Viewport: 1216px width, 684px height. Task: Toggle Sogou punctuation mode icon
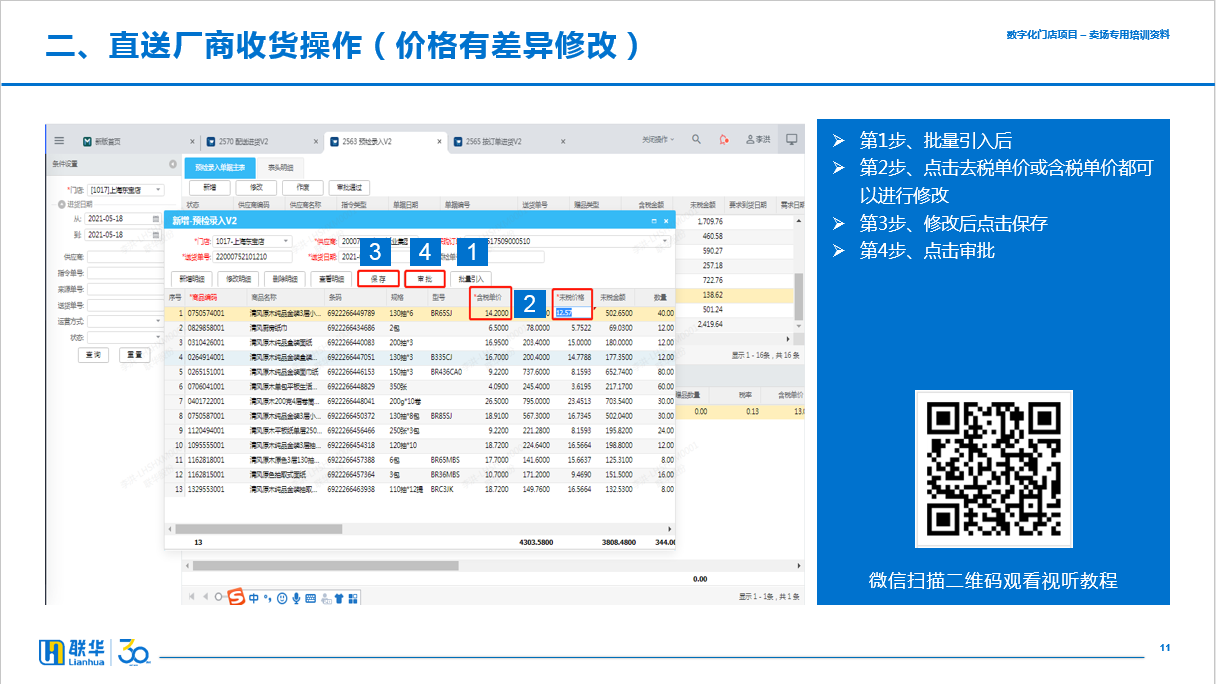click(x=267, y=598)
